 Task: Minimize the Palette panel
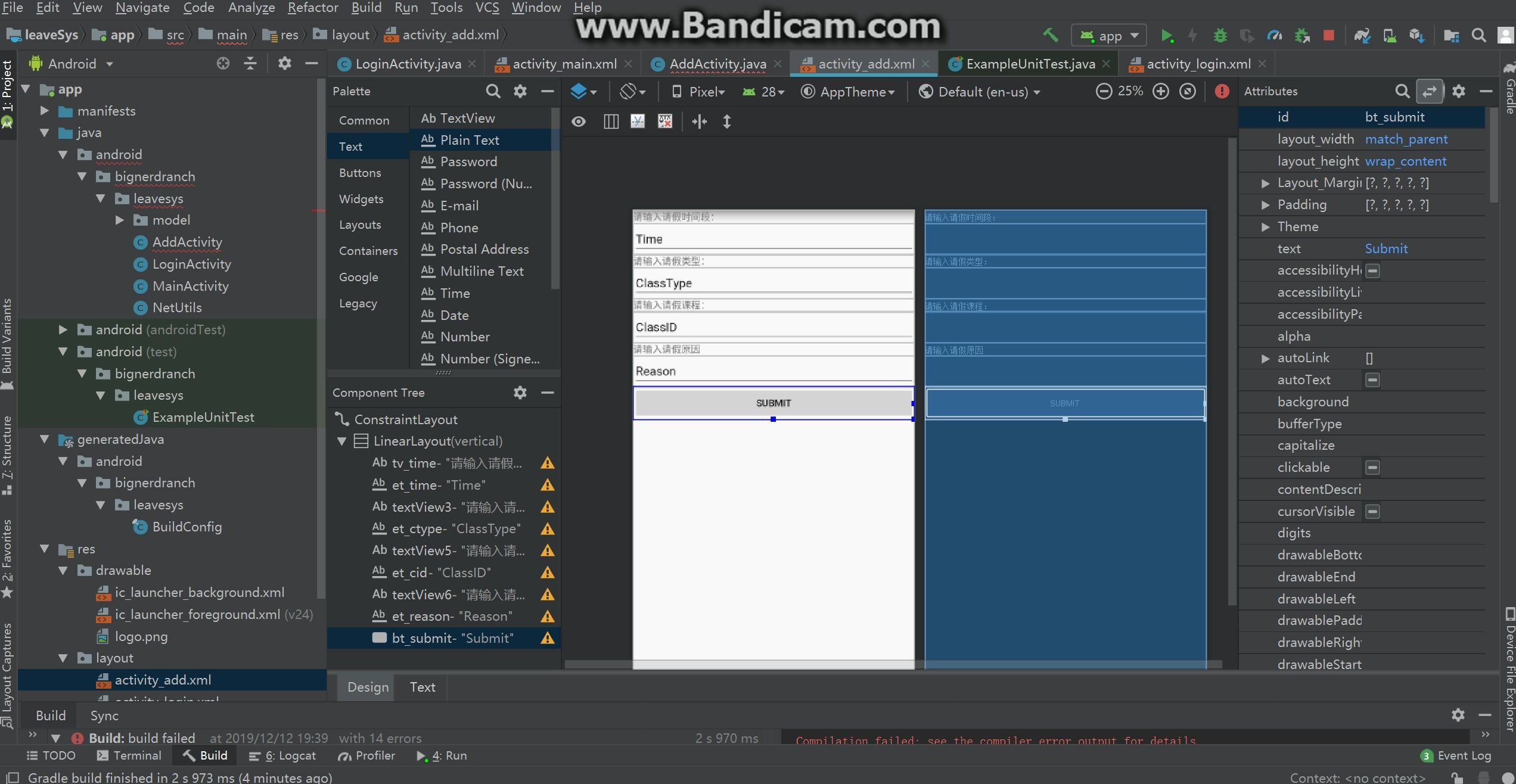pyautogui.click(x=548, y=91)
